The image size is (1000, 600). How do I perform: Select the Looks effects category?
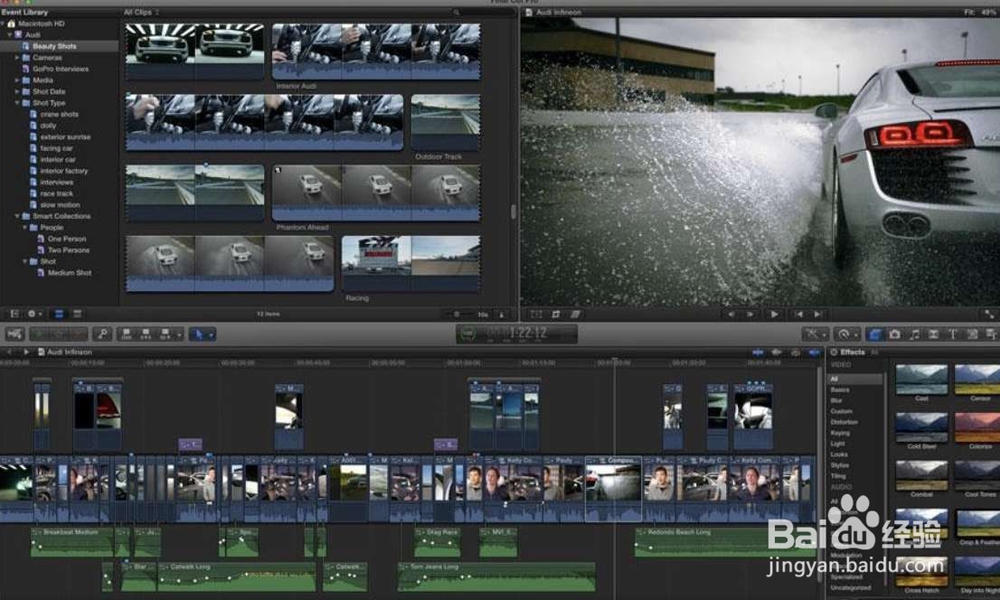[x=839, y=455]
